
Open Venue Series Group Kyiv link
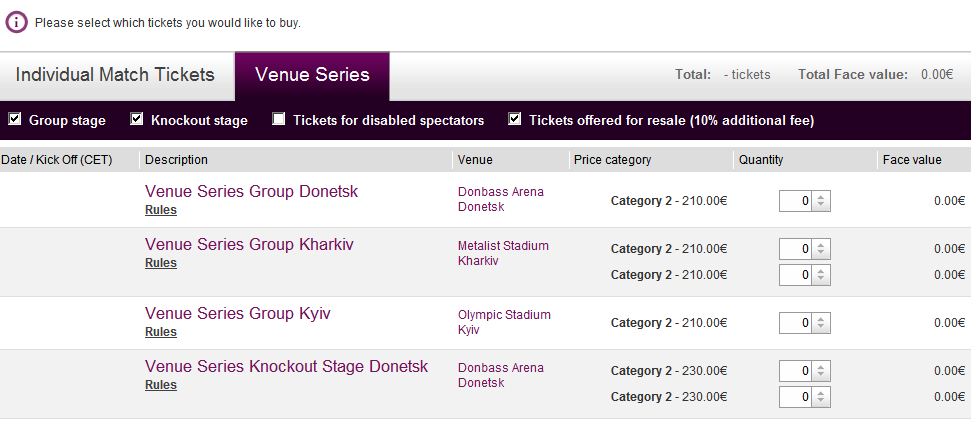click(x=237, y=313)
